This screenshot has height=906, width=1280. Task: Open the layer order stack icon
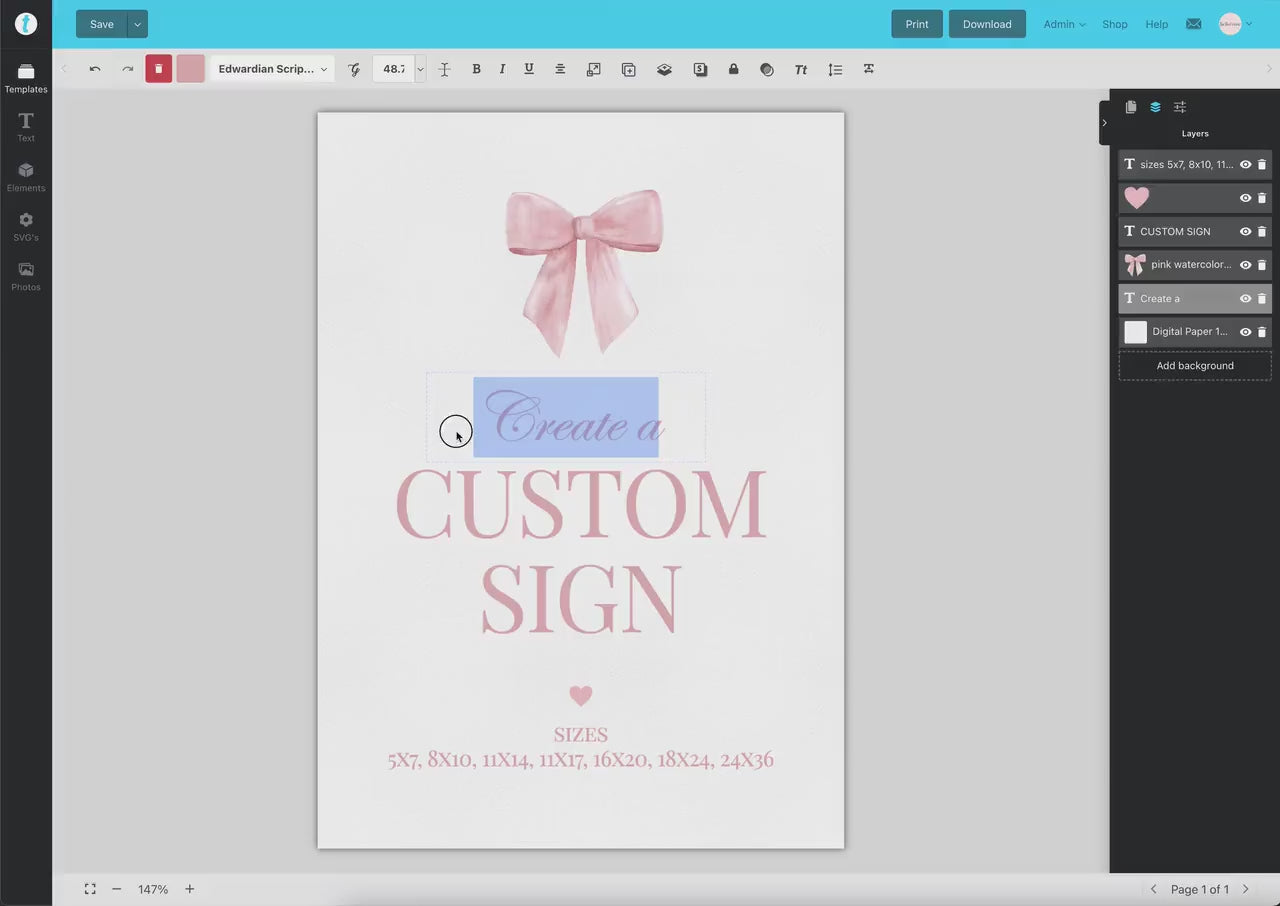tap(664, 69)
